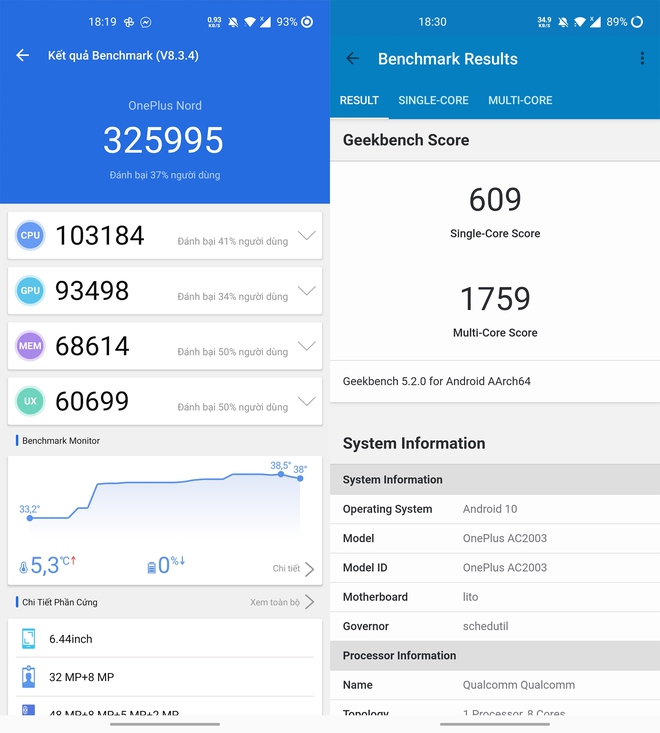
Task: Tap the 1759 Multi-Core Score value
Action: (x=495, y=299)
